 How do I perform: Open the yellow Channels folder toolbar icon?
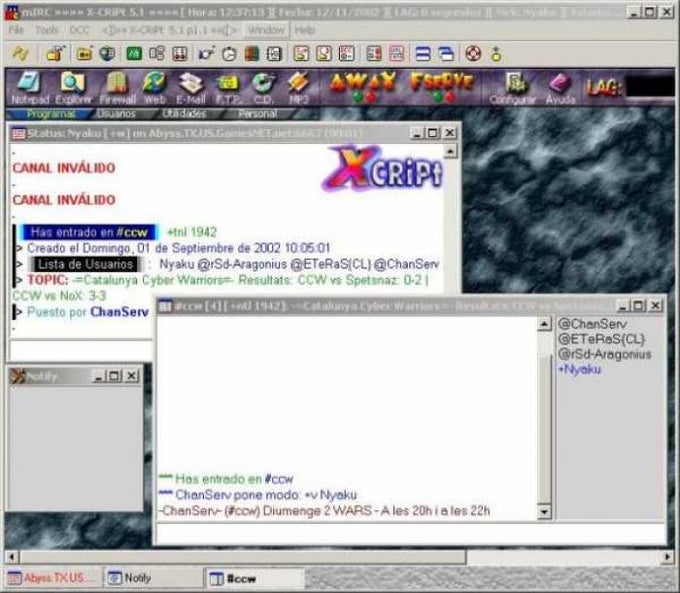[85, 54]
